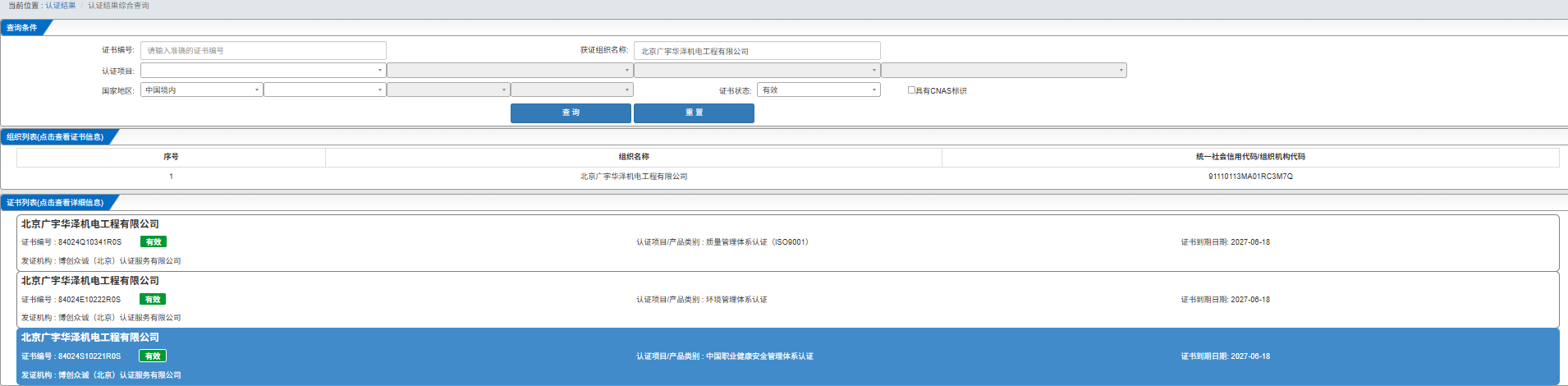
Task: Open the 证书状态 dropdown showing 有效
Action: pos(818,90)
